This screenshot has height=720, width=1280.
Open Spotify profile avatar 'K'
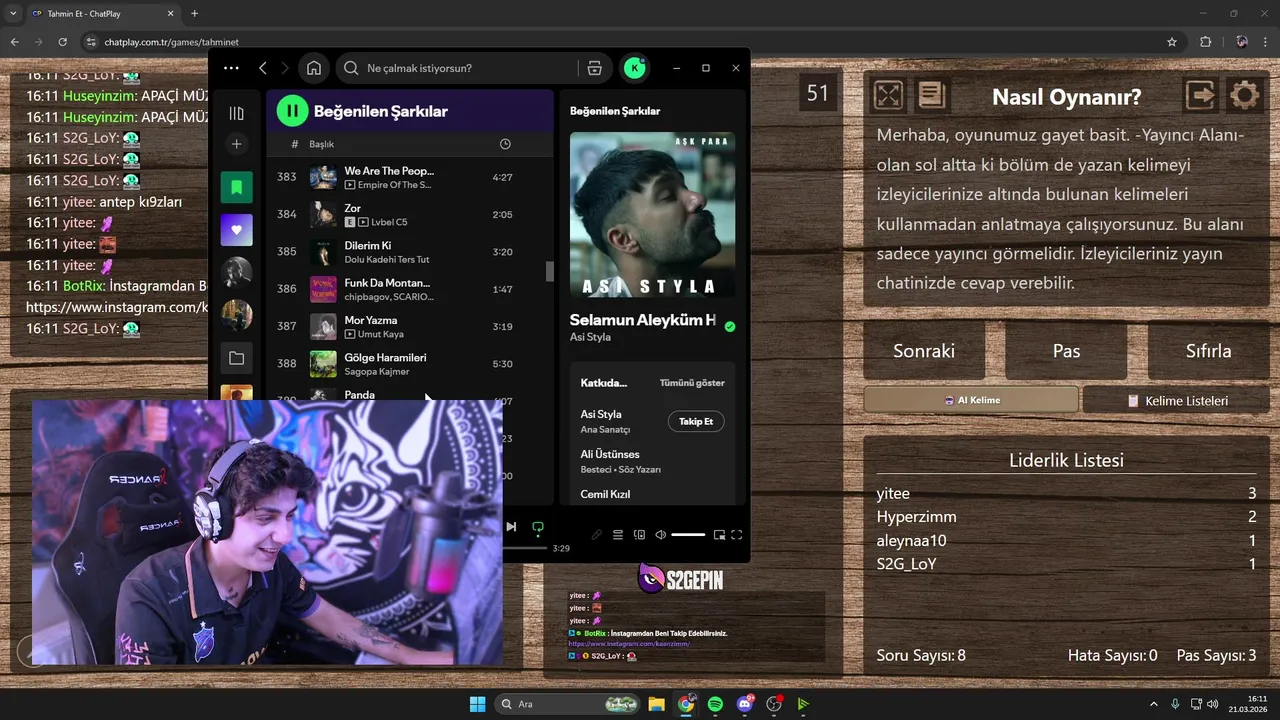coord(635,68)
